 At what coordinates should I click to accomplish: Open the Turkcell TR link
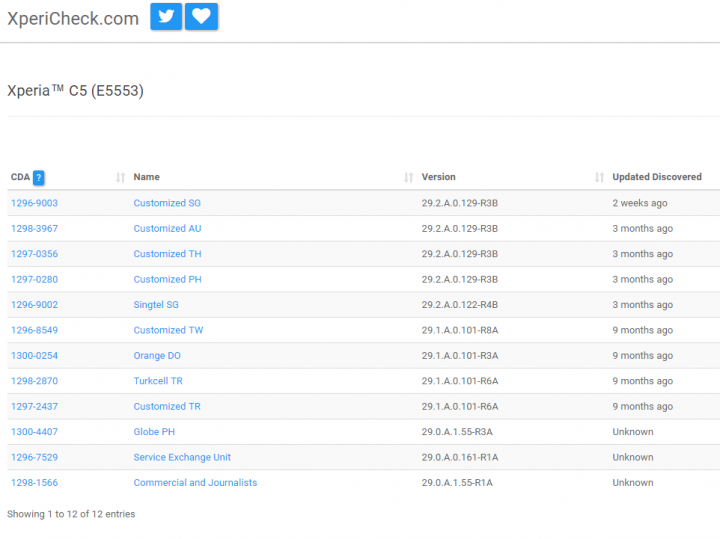click(158, 381)
